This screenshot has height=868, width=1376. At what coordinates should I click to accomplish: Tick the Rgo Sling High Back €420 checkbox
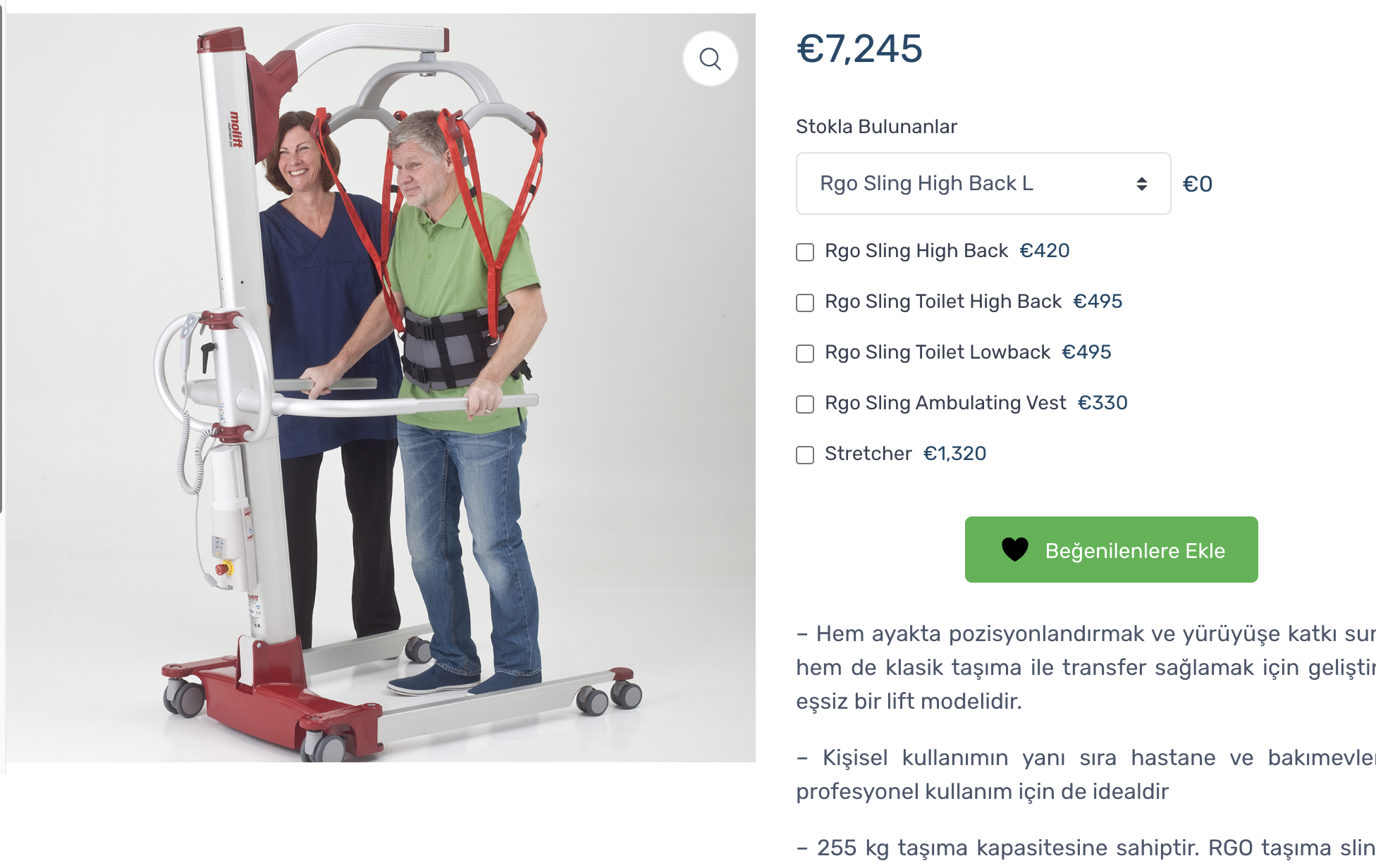click(x=805, y=252)
